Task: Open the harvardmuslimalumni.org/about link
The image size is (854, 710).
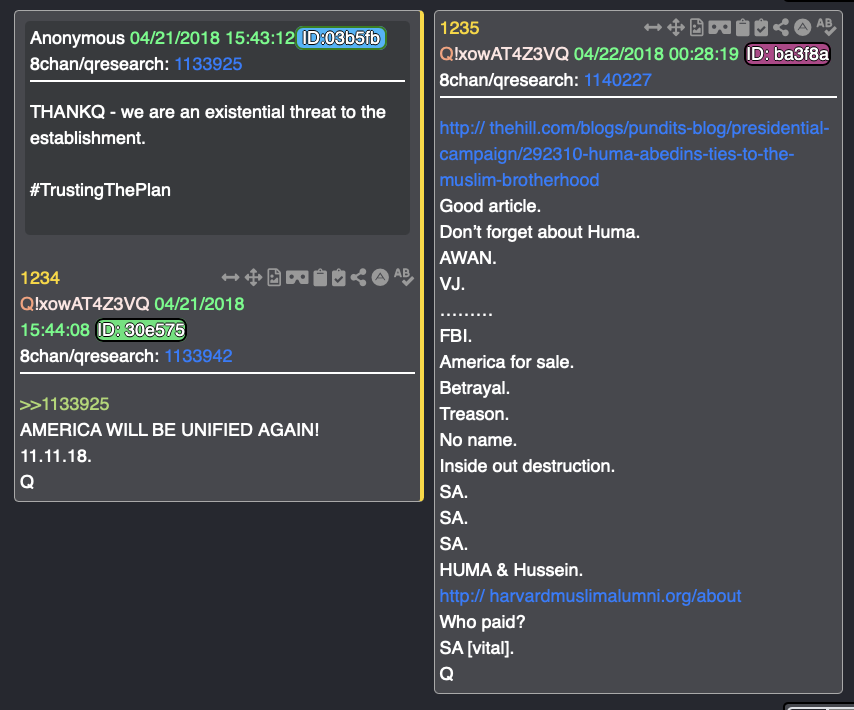Action: point(590,596)
